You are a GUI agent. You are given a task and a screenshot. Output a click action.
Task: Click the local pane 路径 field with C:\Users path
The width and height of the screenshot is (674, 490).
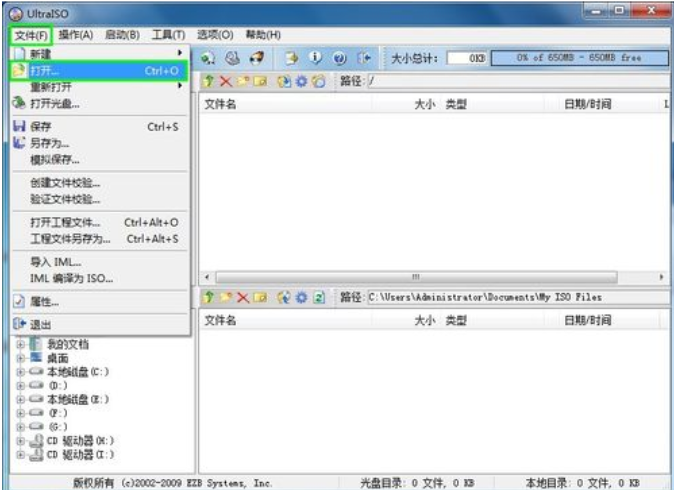coord(518,297)
